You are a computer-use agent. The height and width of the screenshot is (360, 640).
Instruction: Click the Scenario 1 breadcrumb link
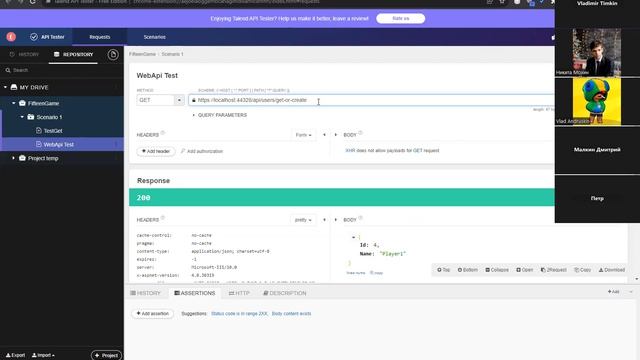click(x=172, y=54)
